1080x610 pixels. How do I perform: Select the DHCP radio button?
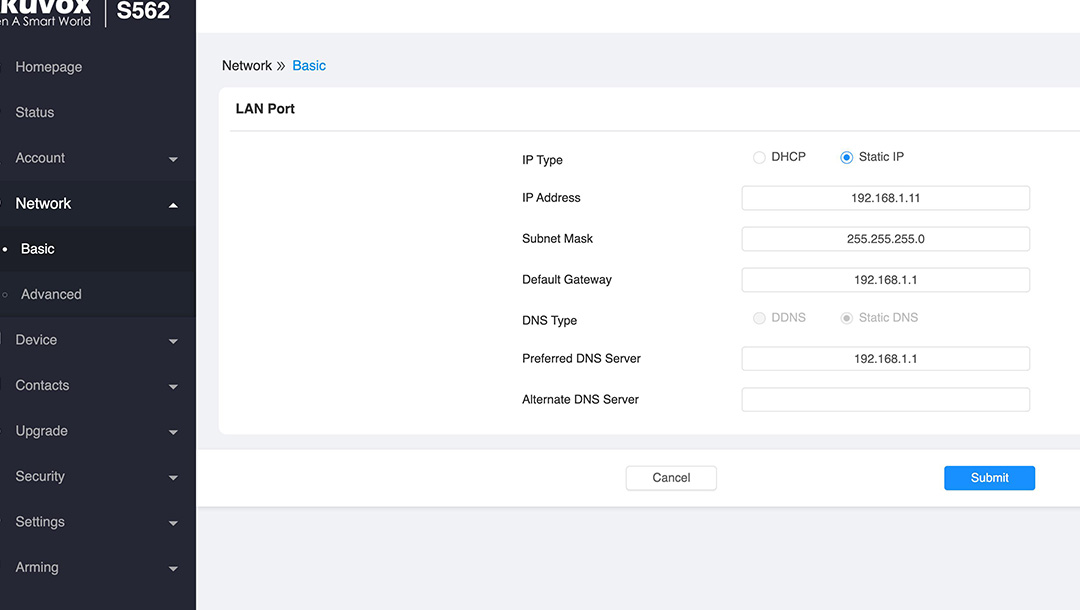[759, 158]
